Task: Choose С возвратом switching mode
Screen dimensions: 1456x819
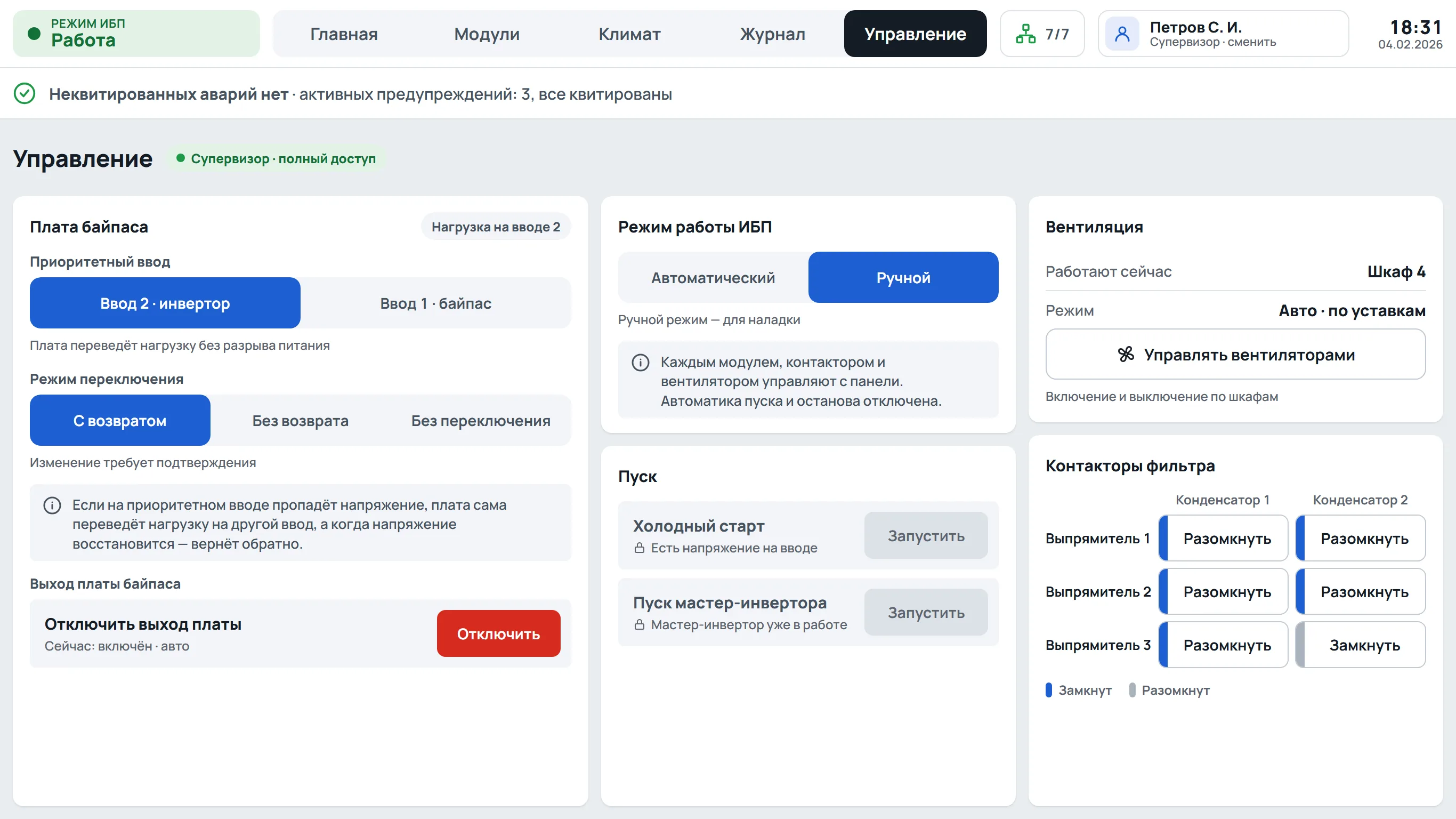Action: tap(120, 420)
